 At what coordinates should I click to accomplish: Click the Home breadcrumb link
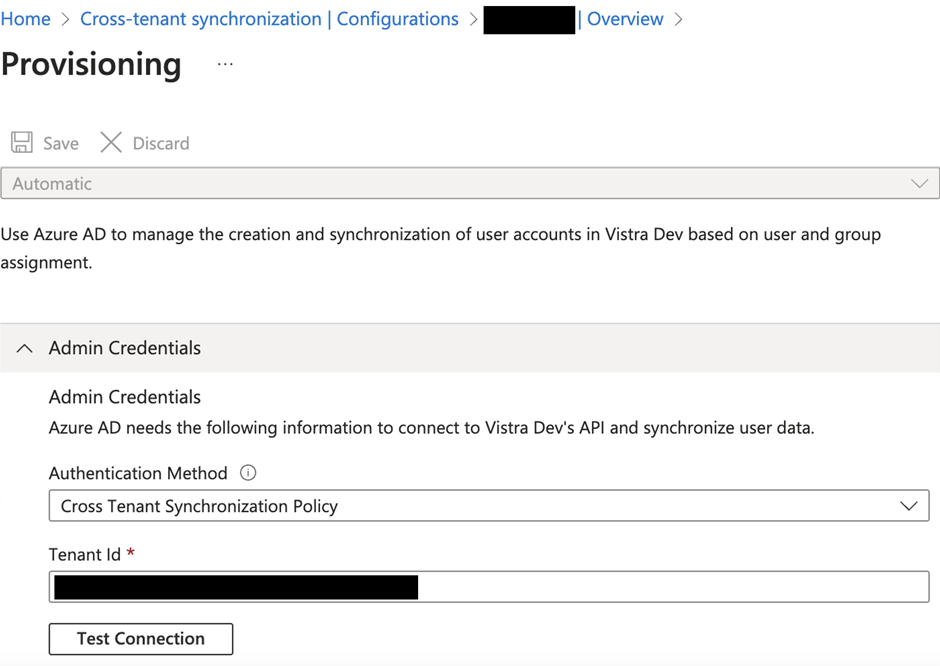[x=26, y=19]
